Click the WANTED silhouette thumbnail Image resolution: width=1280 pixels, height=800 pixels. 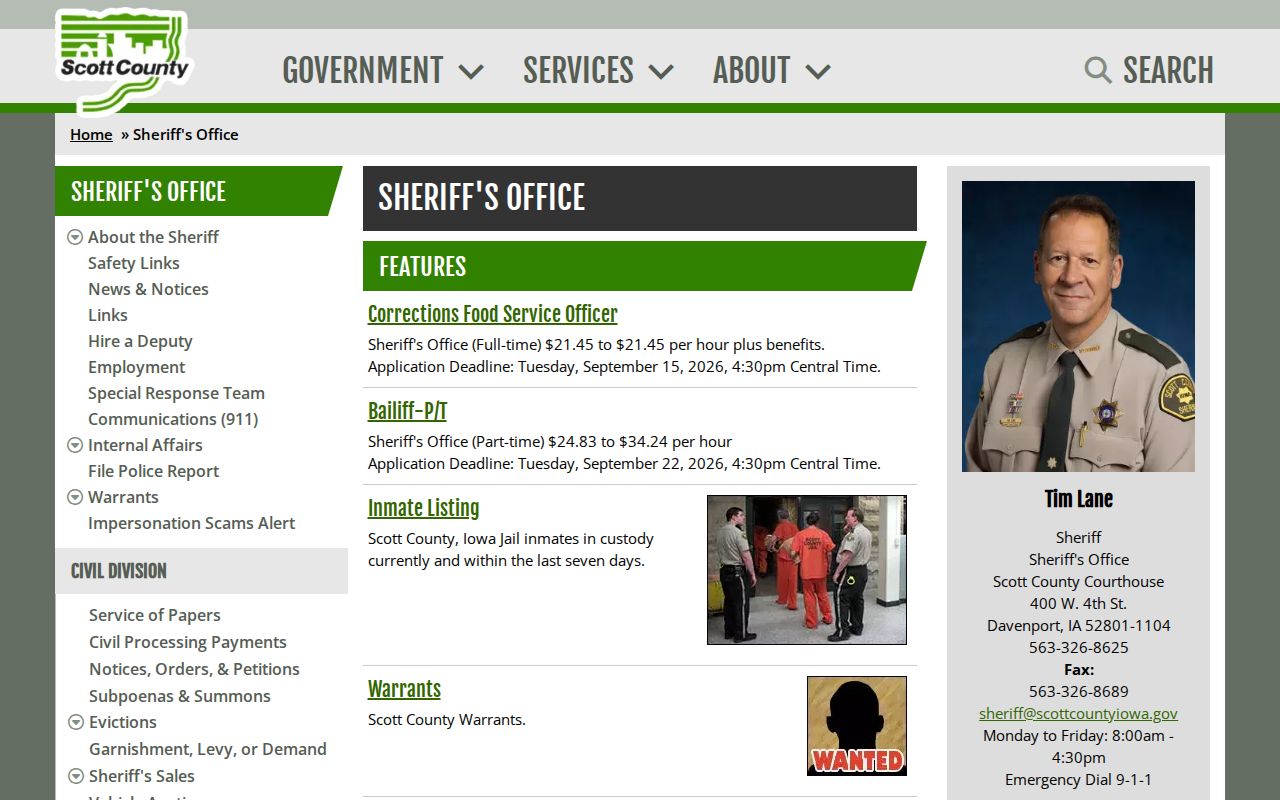pos(857,726)
